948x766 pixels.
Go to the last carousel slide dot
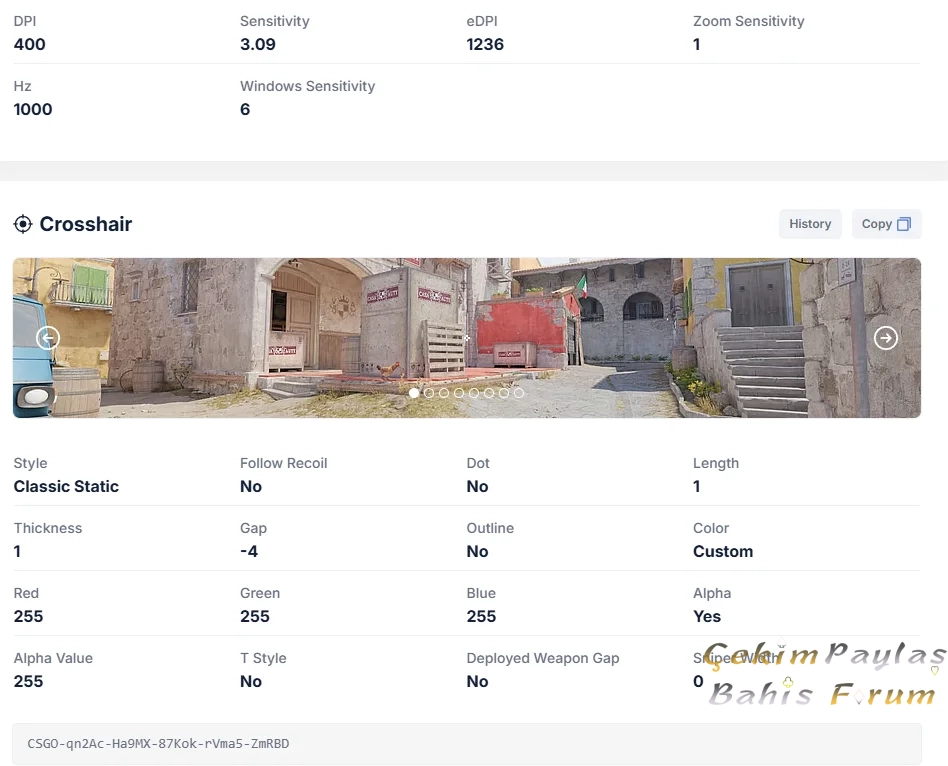[519, 393]
